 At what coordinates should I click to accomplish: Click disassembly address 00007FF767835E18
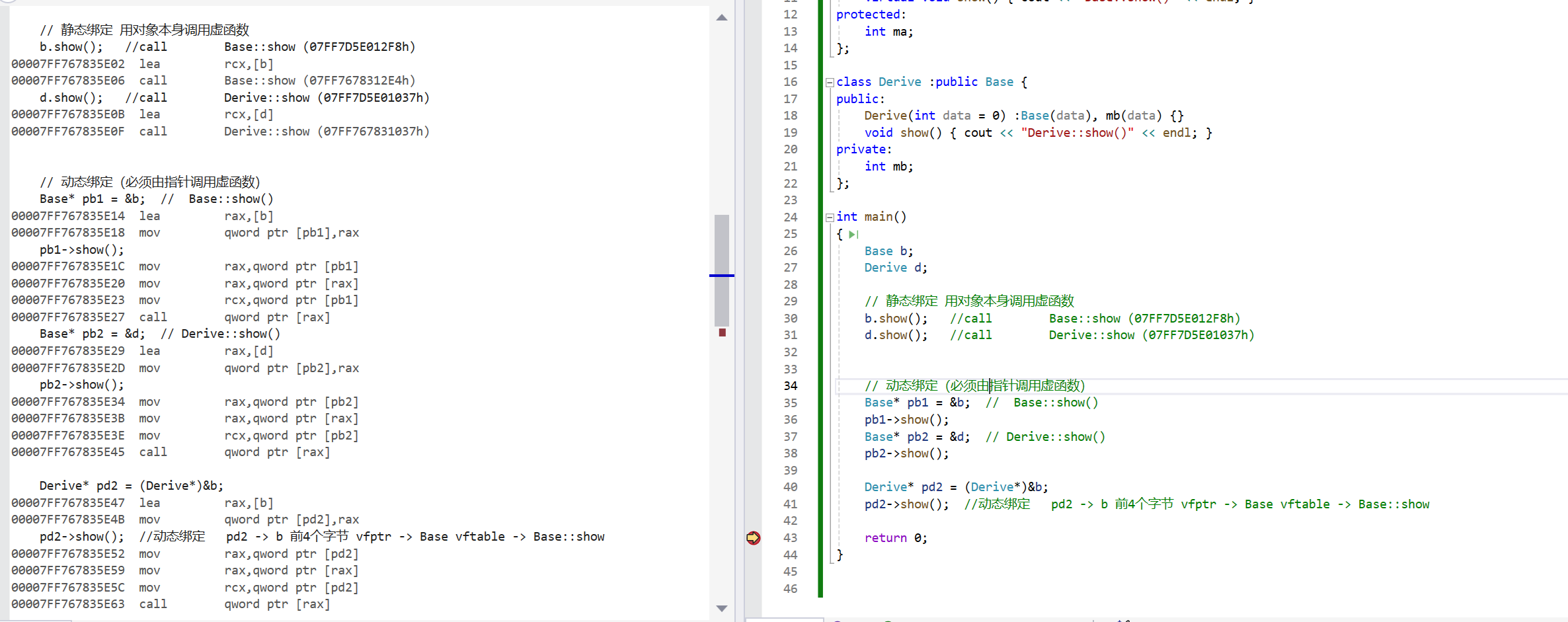point(68,233)
